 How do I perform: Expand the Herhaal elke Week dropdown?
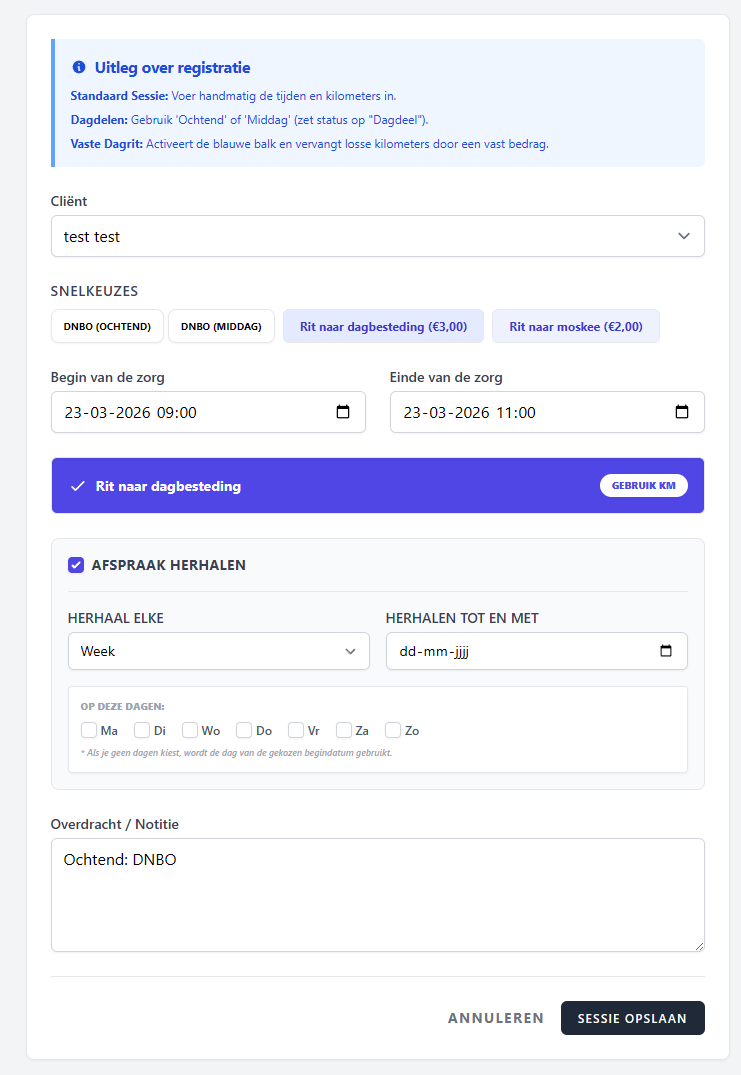click(x=216, y=651)
